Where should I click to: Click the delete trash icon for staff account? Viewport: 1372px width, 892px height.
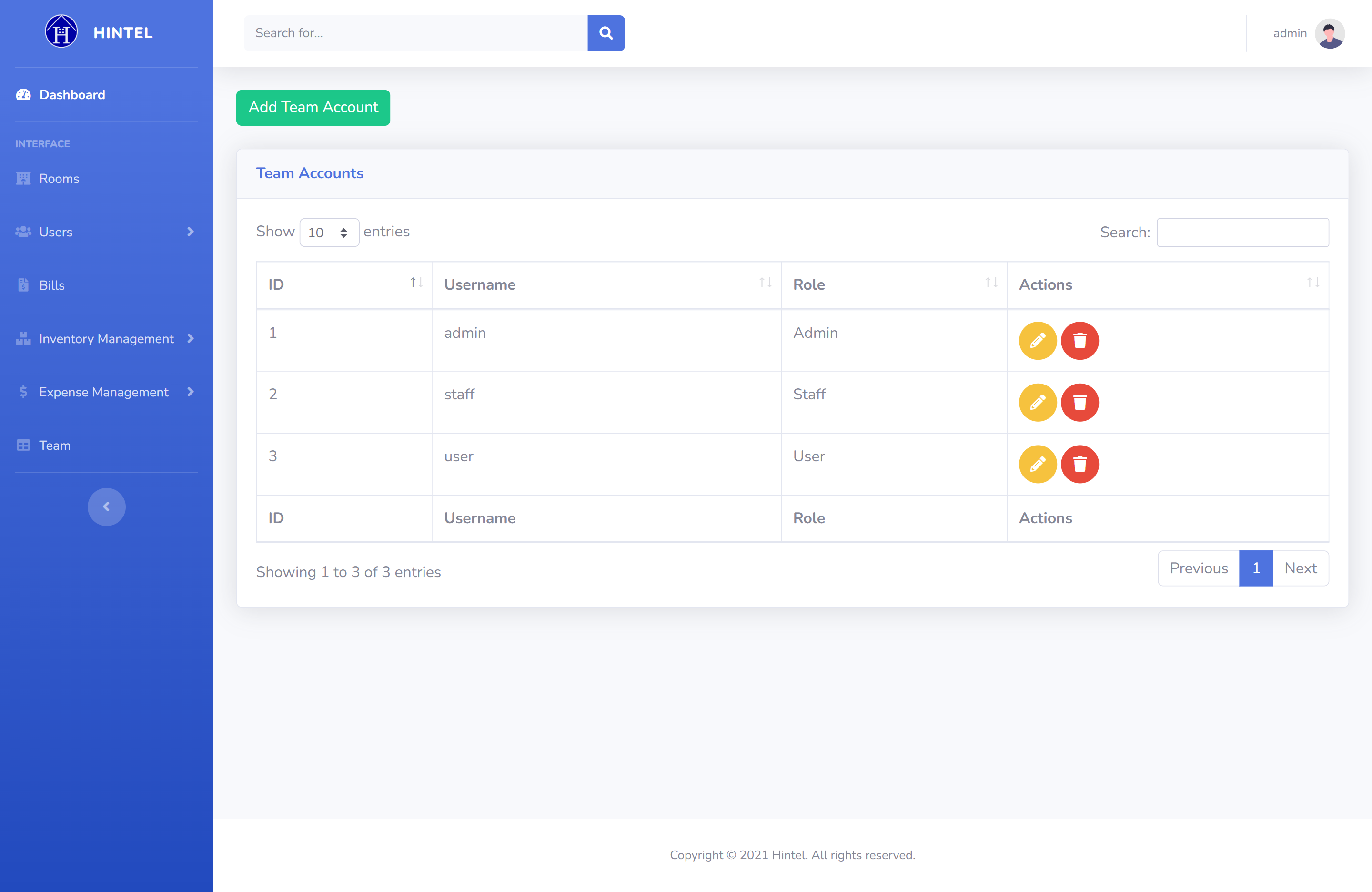[x=1080, y=403]
